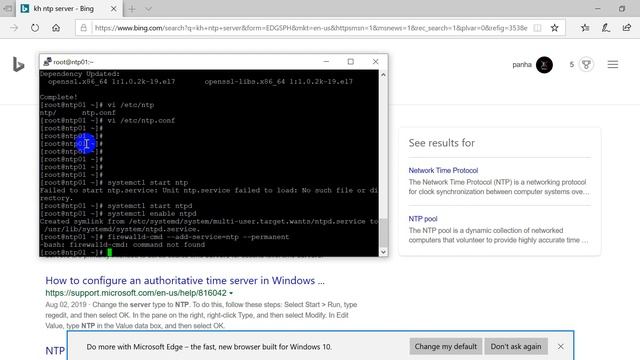Open the Bing hamburger menu
This screenshot has height=360, width=640.
[x=613, y=64]
